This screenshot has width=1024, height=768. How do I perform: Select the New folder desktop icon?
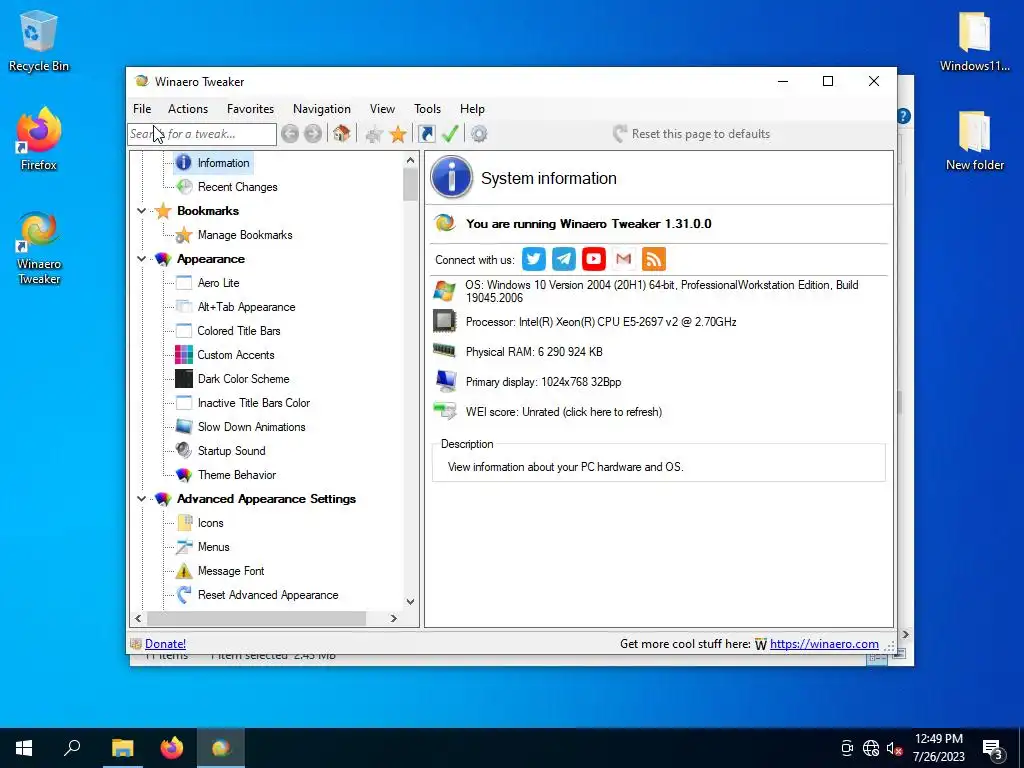click(974, 140)
